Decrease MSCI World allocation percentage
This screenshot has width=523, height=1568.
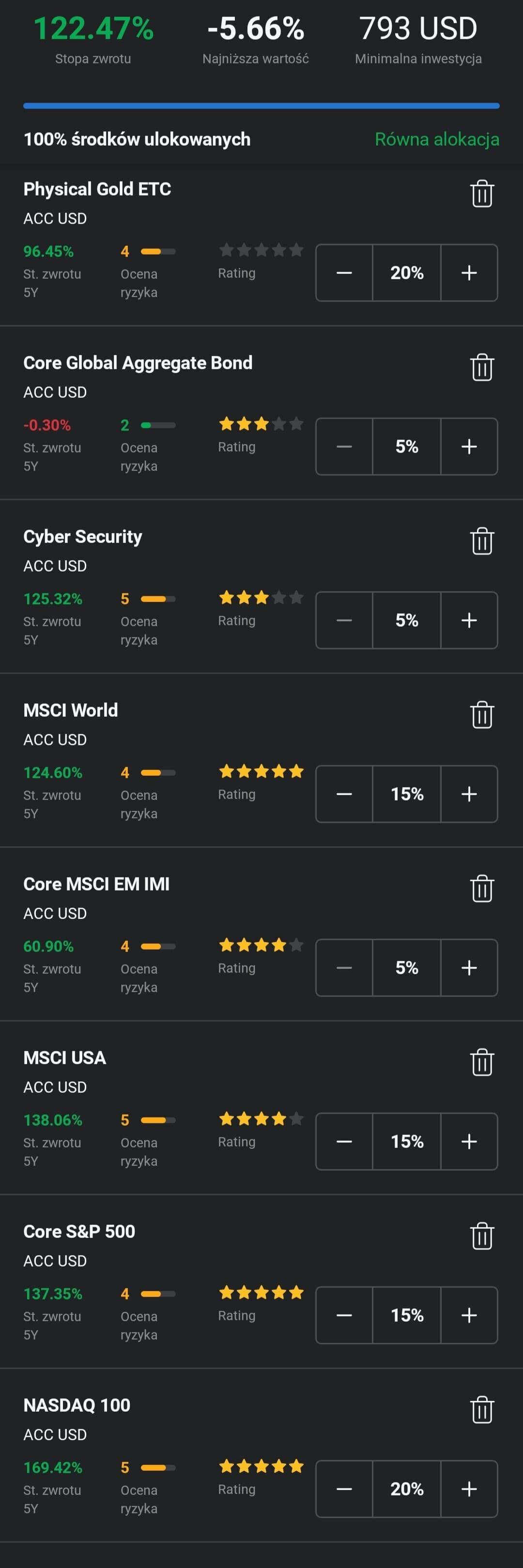[344, 794]
